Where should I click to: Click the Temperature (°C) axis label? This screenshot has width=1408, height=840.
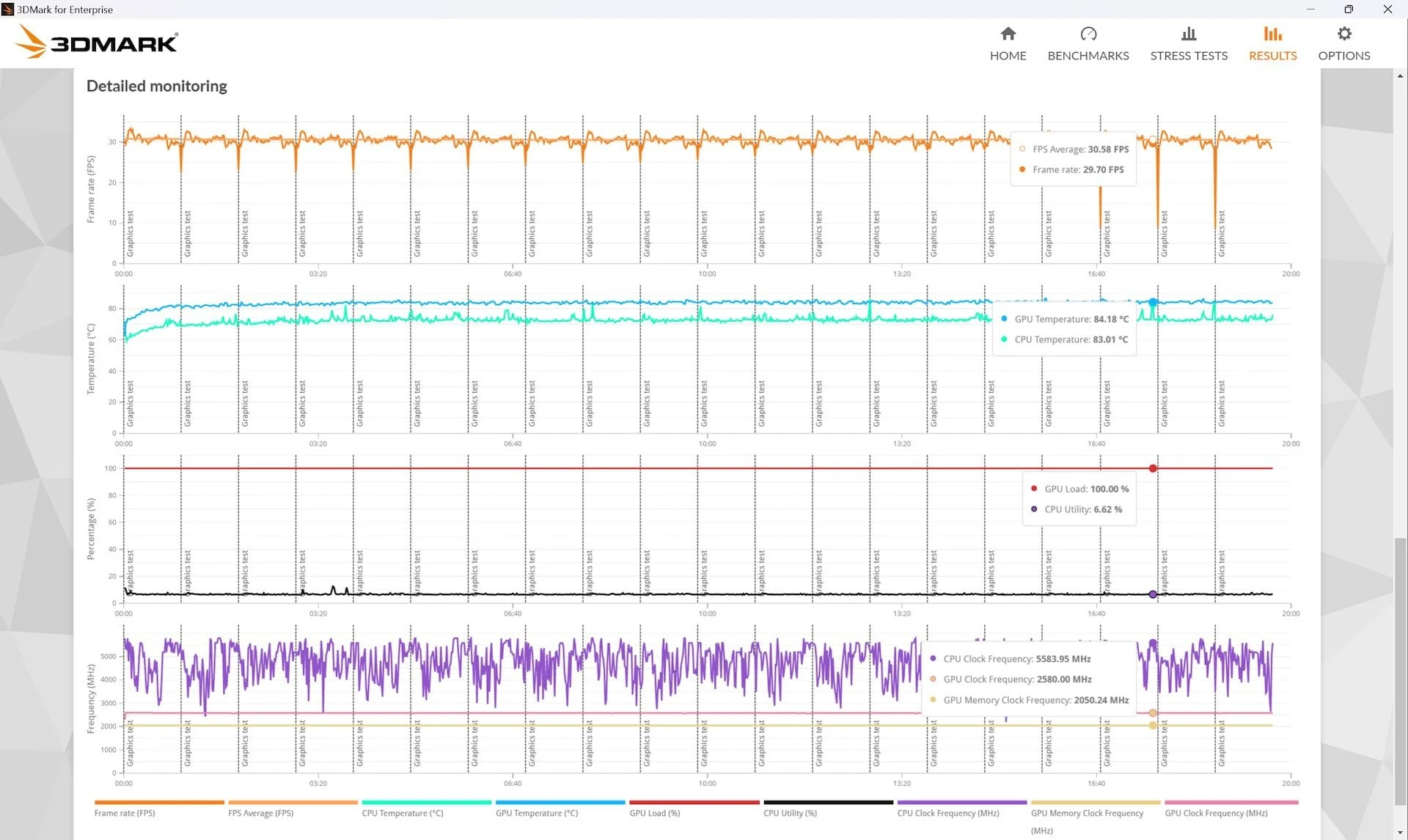(x=91, y=359)
